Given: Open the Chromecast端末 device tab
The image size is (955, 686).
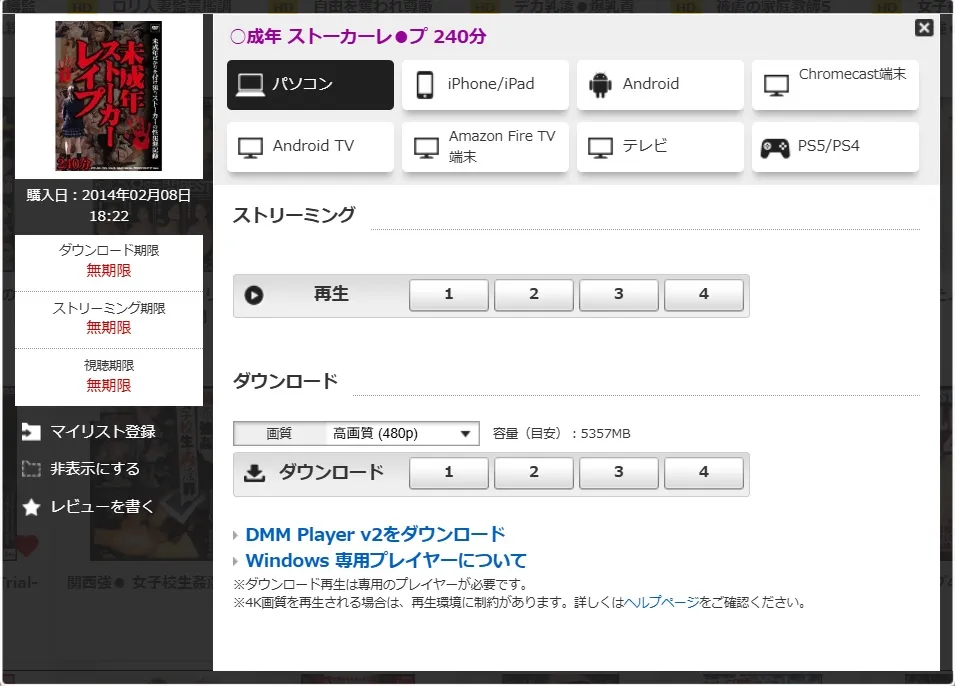Looking at the screenshot, I should pyautogui.click(x=835, y=85).
